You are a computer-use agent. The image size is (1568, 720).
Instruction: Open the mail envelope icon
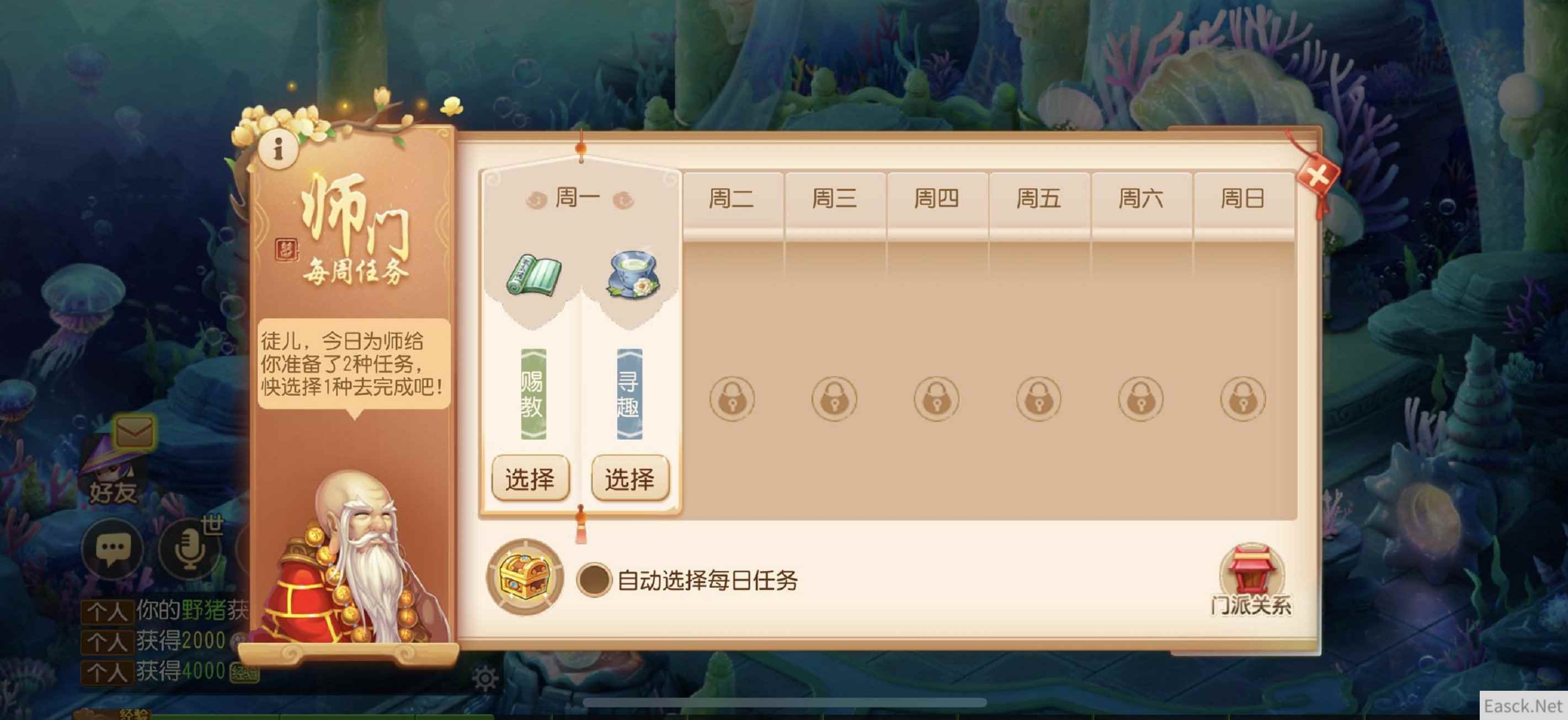[134, 432]
